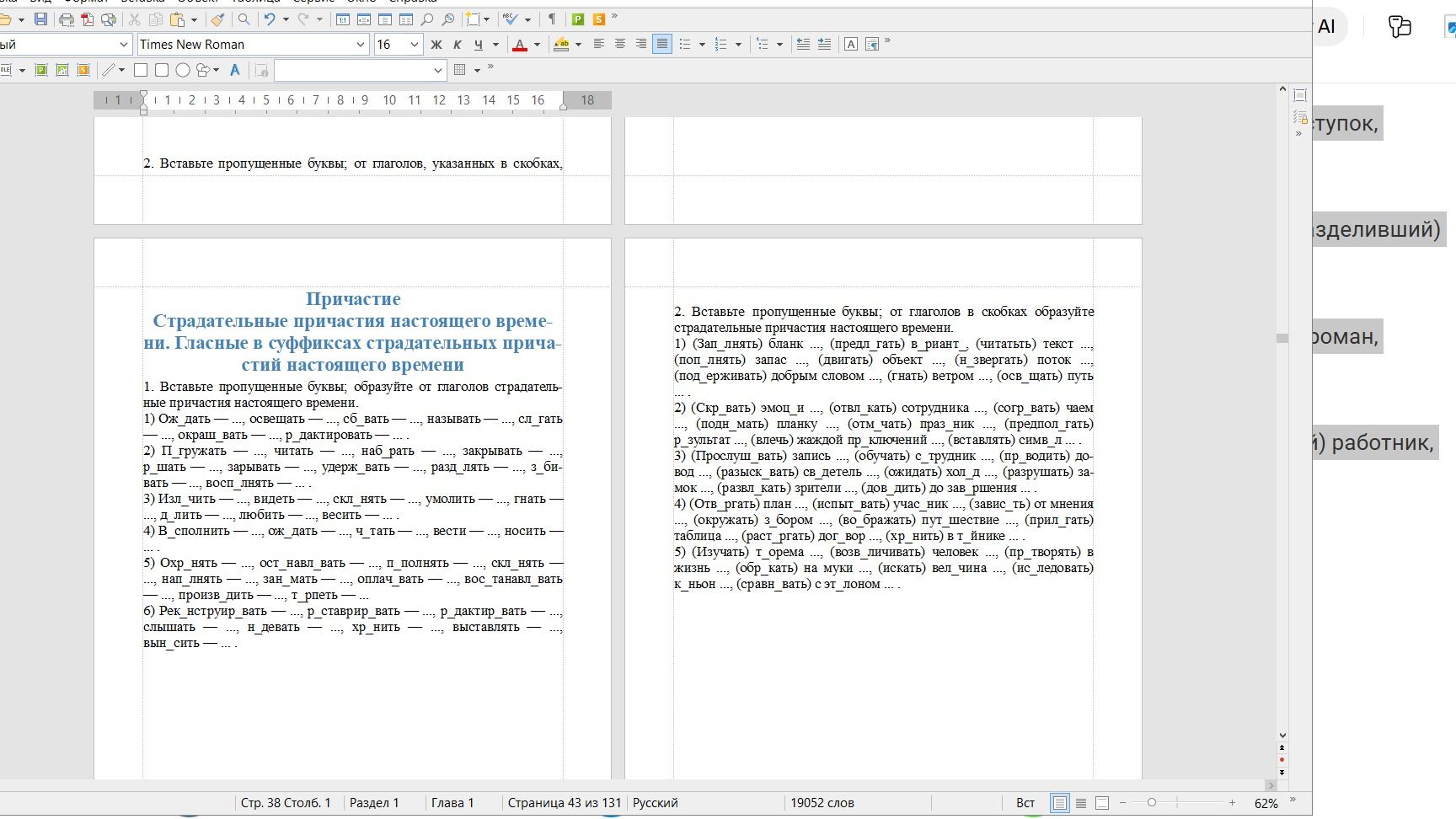The image size is (1456, 819).
Task: Click the vertical scrollbar thumb
Action: coord(1282,338)
